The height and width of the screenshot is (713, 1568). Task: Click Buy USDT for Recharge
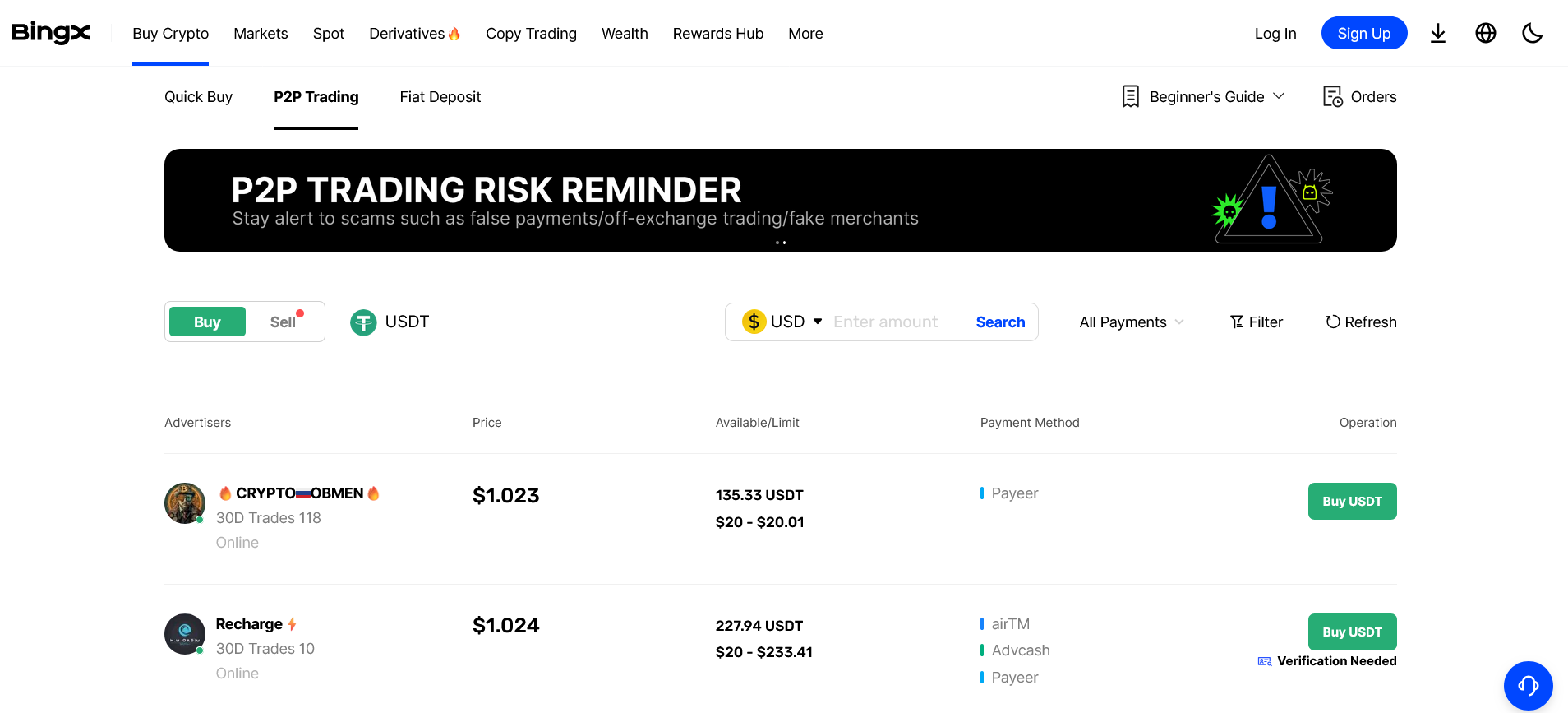click(1353, 632)
